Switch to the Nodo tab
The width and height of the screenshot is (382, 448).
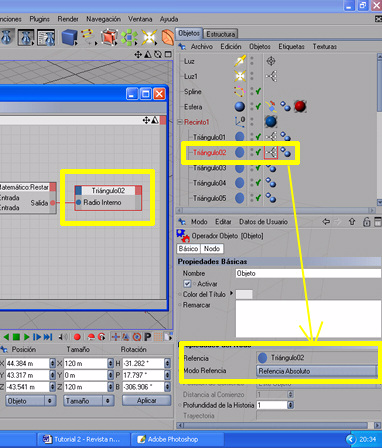click(x=212, y=249)
